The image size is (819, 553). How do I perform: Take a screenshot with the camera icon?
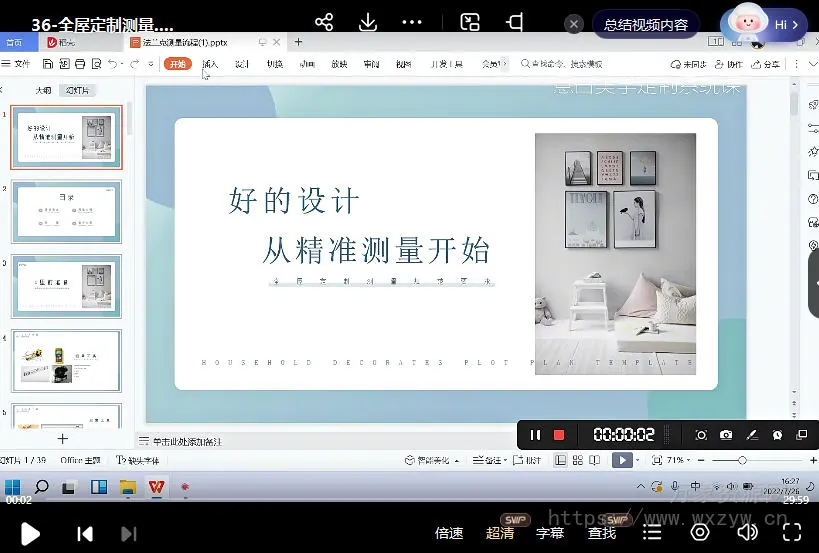[x=725, y=435]
